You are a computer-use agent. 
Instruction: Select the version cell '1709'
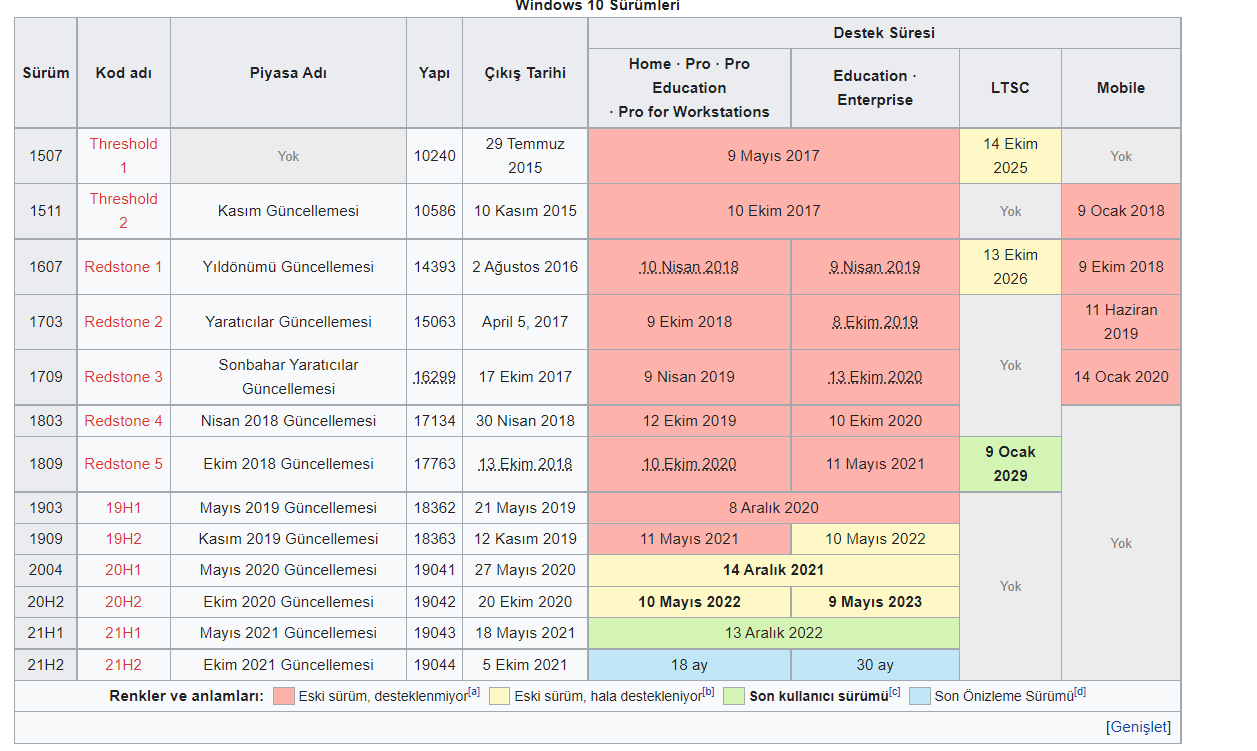click(46, 377)
